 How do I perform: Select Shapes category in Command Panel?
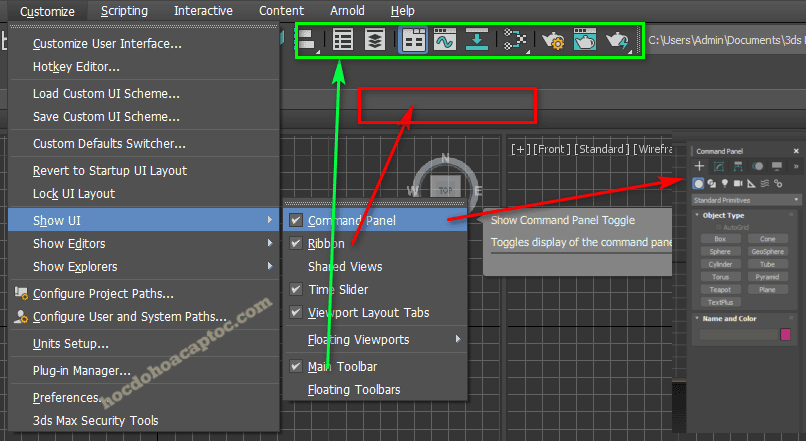[x=712, y=183]
